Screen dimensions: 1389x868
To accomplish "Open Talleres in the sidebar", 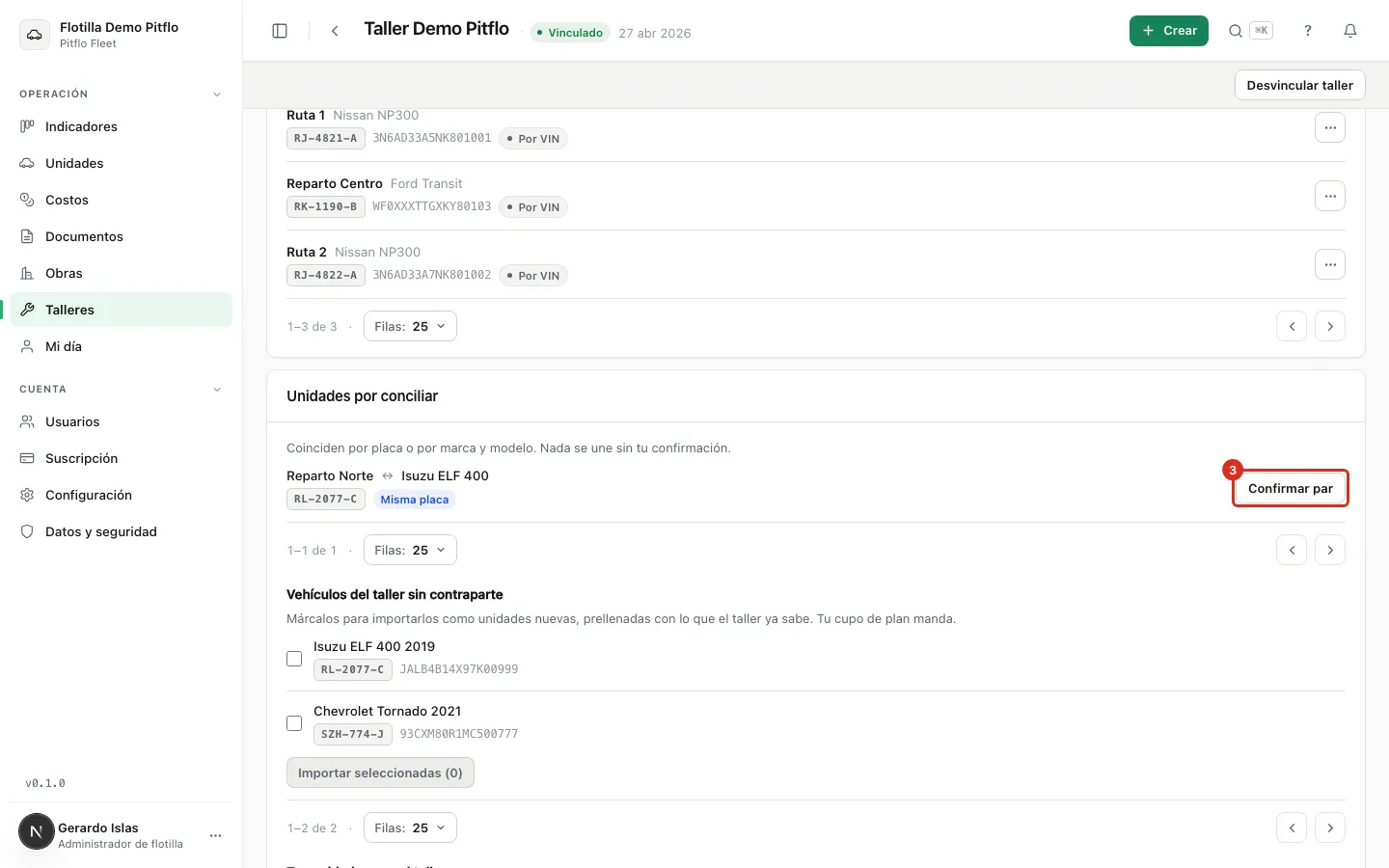I will coord(122,310).
